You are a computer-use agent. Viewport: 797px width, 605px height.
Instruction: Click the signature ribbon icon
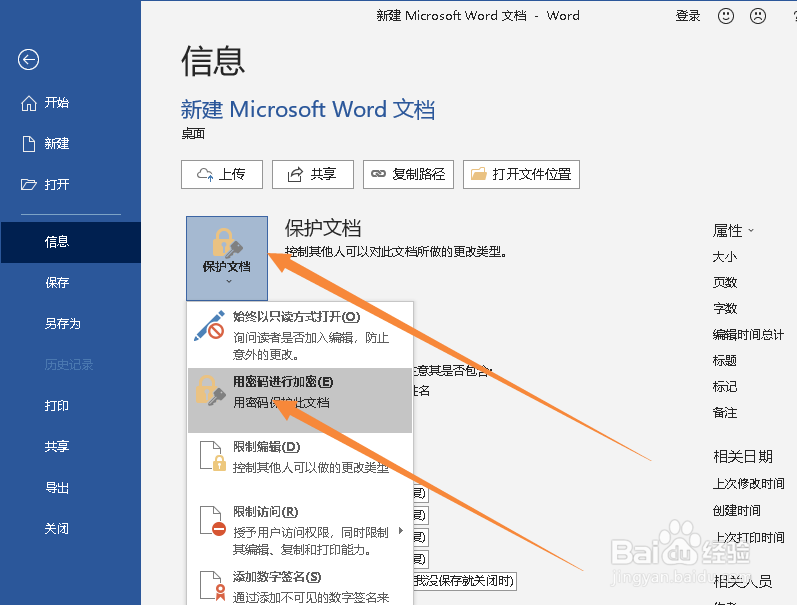[212, 586]
